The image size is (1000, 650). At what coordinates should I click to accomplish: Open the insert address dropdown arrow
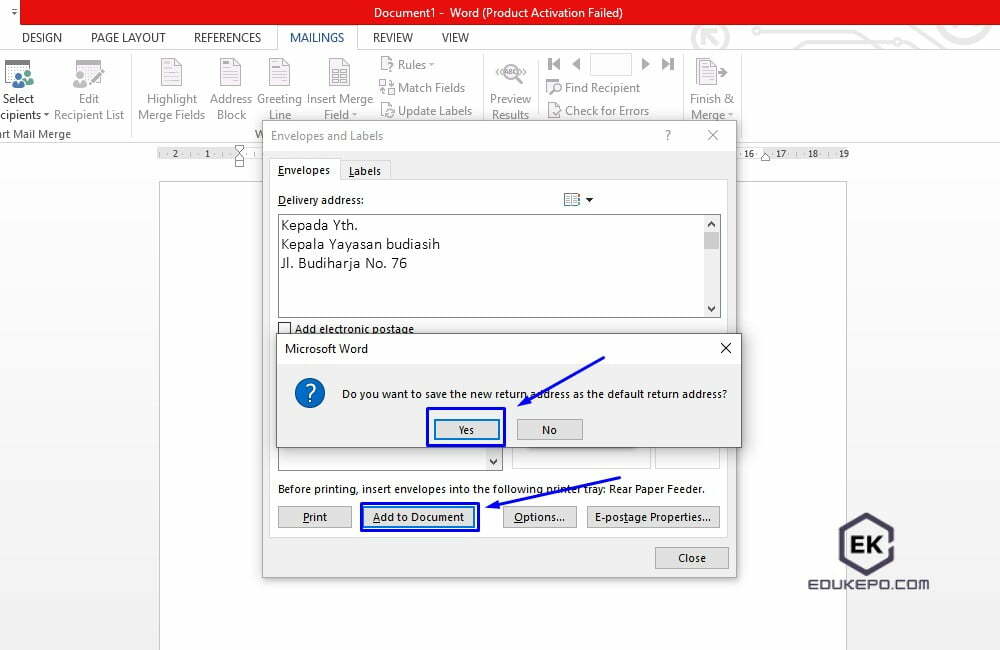pyautogui.click(x=588, y=199)
